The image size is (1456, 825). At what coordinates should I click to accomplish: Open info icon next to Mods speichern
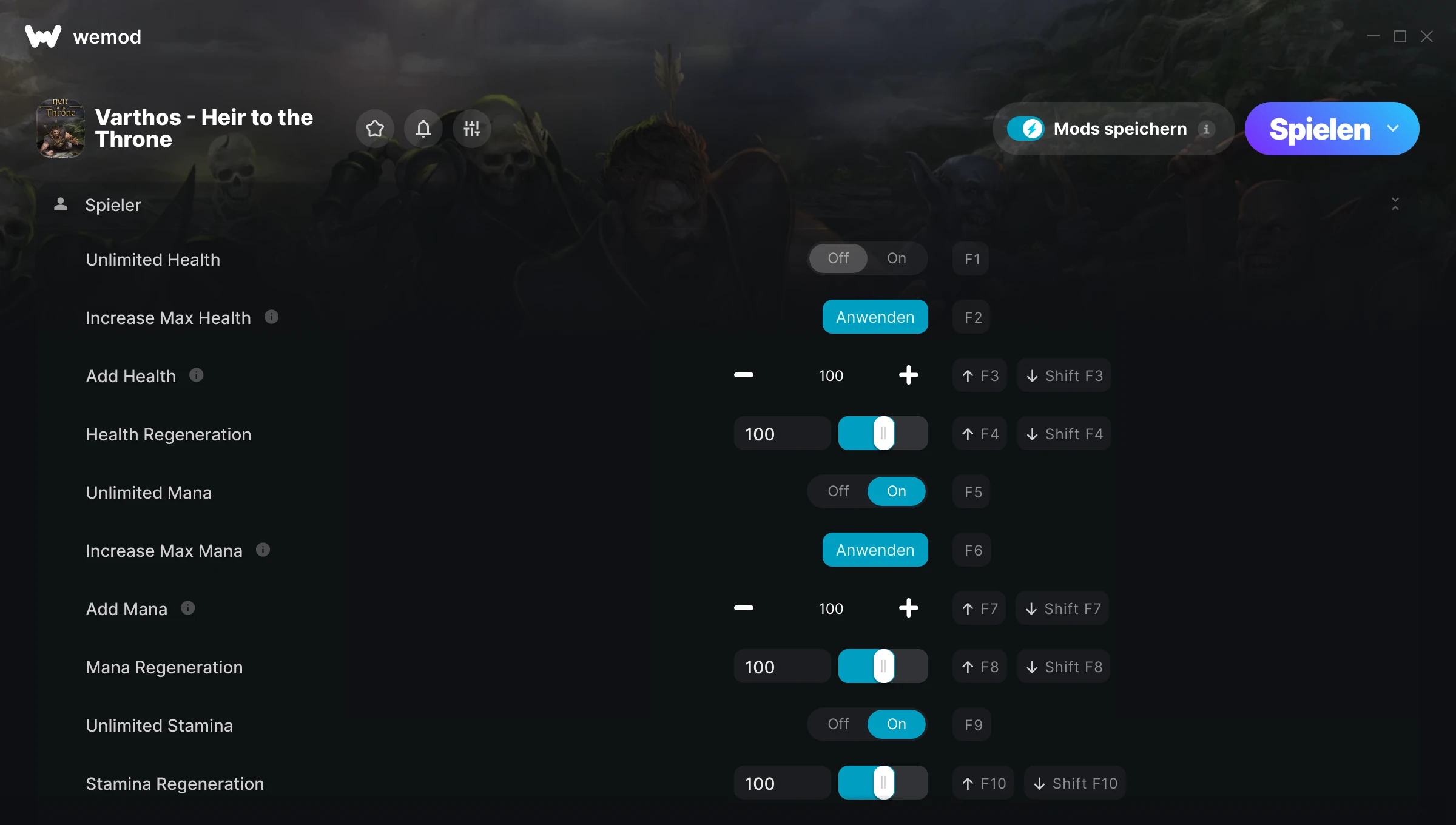(x=1206, y=129)
